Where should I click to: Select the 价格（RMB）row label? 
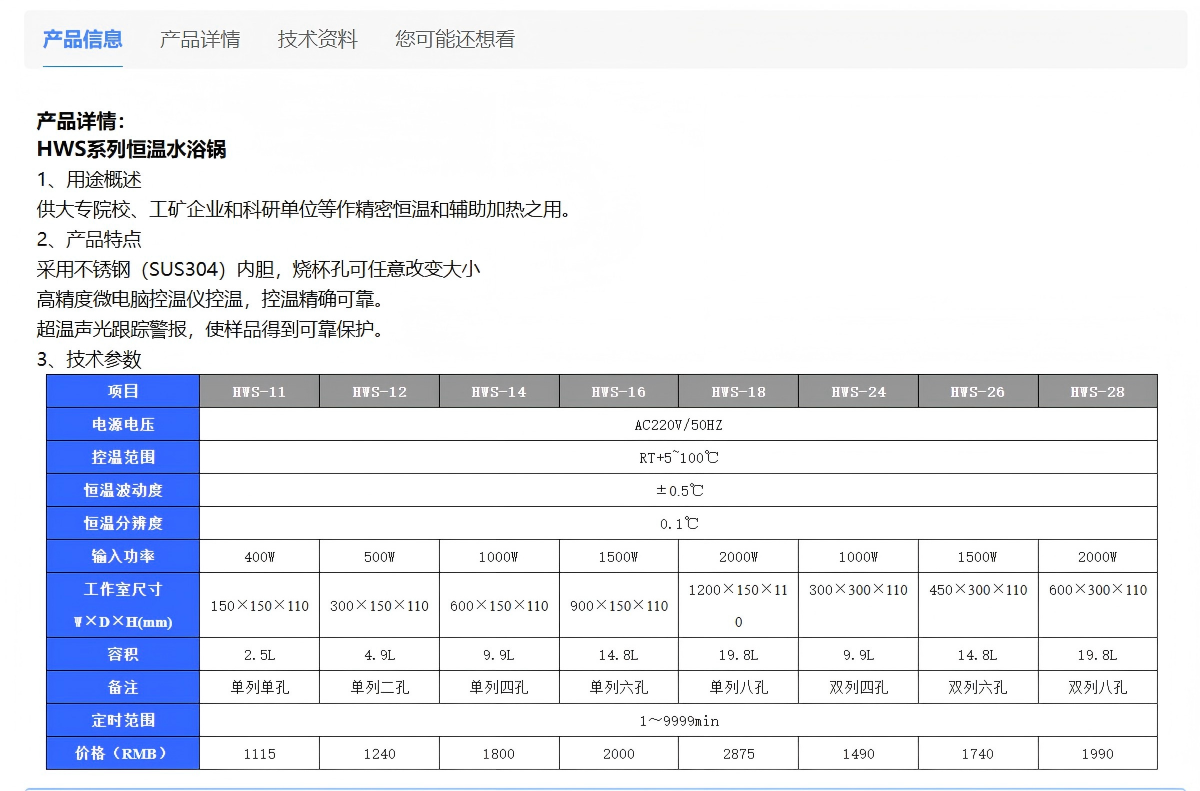pyautogui.click(x=122, y=753)
